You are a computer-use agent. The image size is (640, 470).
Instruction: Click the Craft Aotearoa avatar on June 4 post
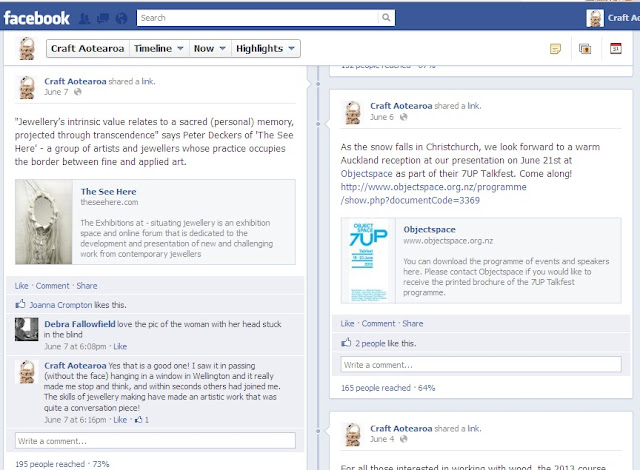[353, 435]
